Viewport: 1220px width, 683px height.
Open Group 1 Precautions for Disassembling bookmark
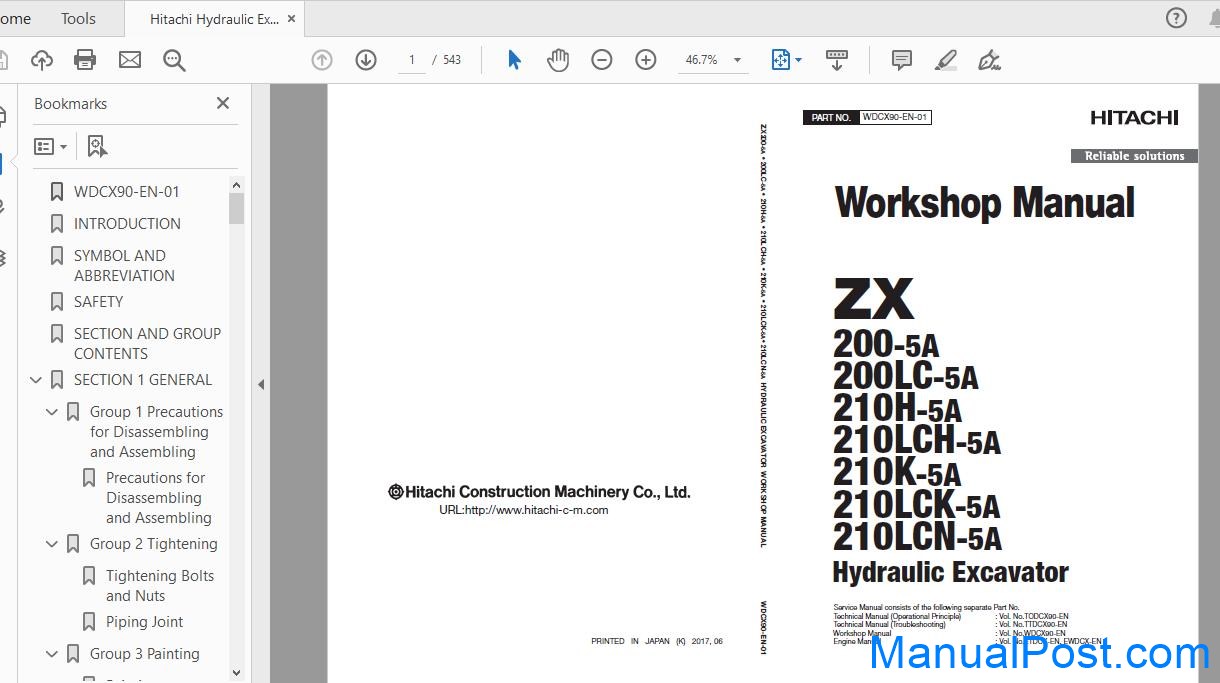pos(156,432)
